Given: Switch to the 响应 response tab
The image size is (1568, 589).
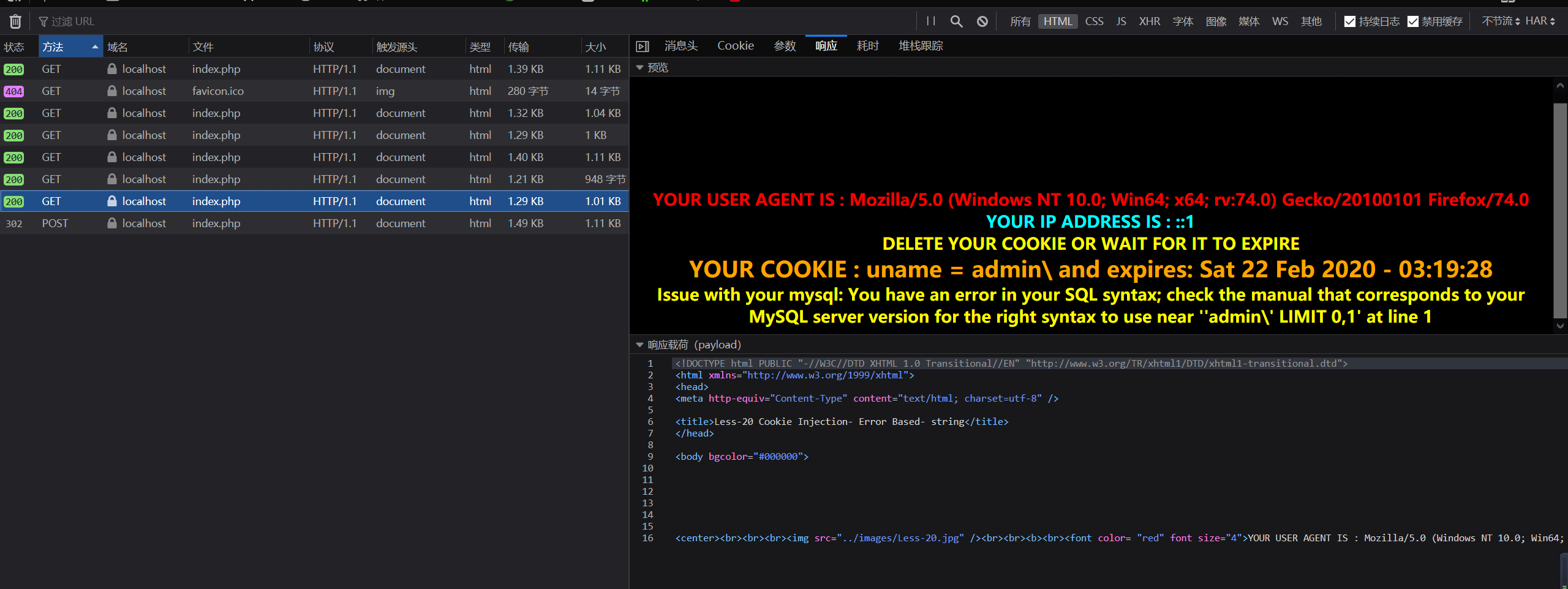Looking at the screenshot, I should pos(826,46).
